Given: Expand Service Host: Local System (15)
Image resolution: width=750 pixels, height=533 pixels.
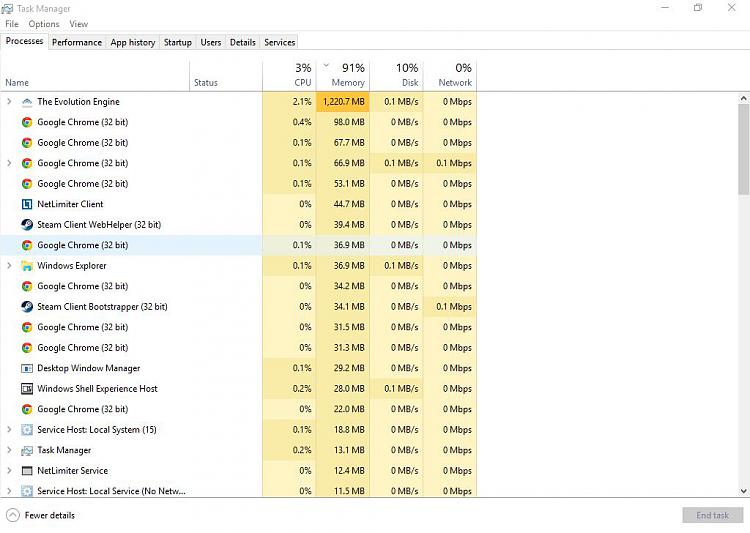Looking at the screenshot, I should (x=9, y=430).
